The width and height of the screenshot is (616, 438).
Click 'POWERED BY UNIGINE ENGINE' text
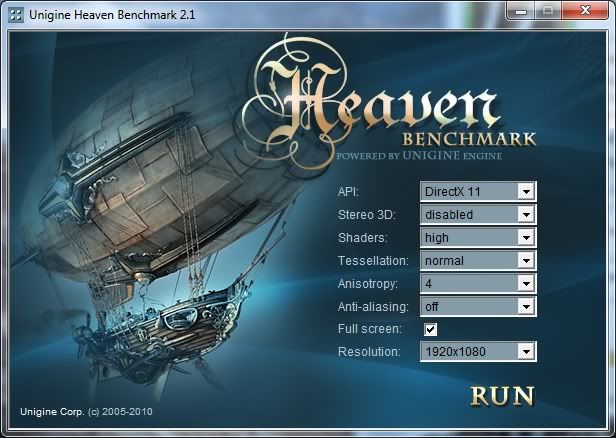click(x=418, y=156)
